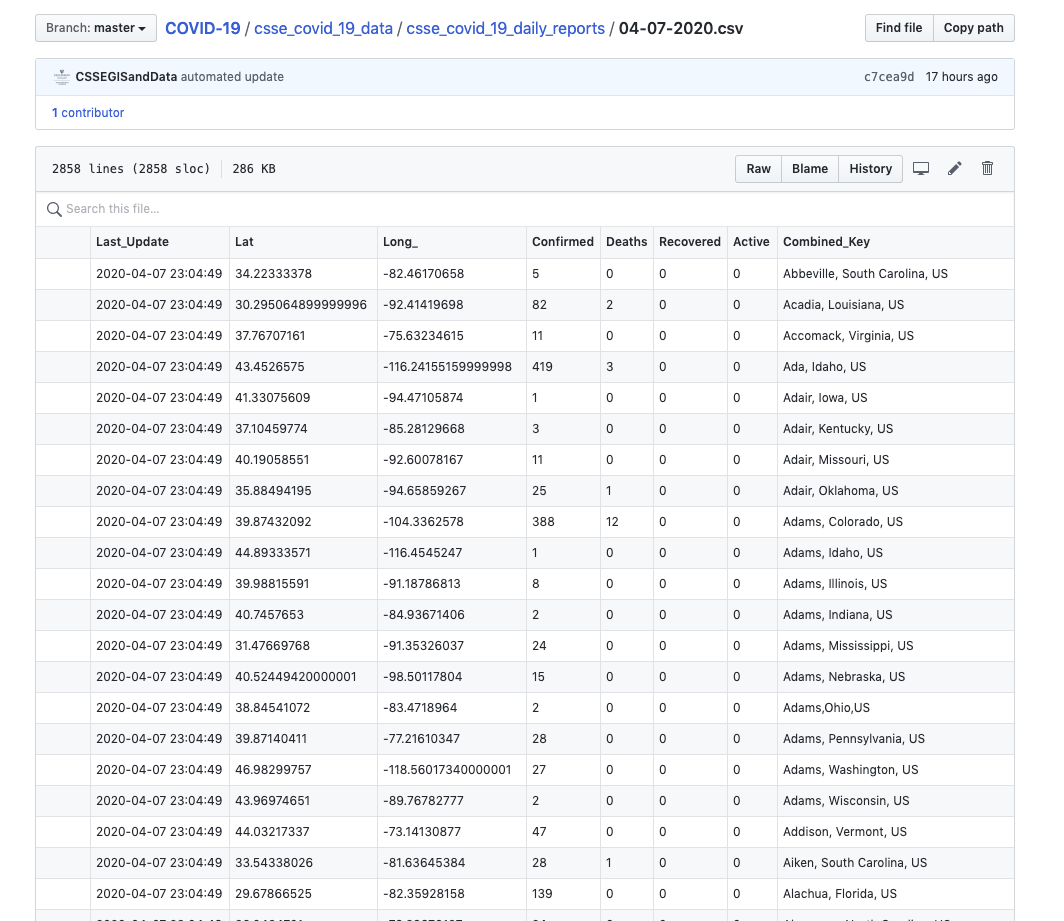Click the CSSEGISandData author name
This screenshot has width=1064, height=922.
pyautogui.click(x=126, y=77)
